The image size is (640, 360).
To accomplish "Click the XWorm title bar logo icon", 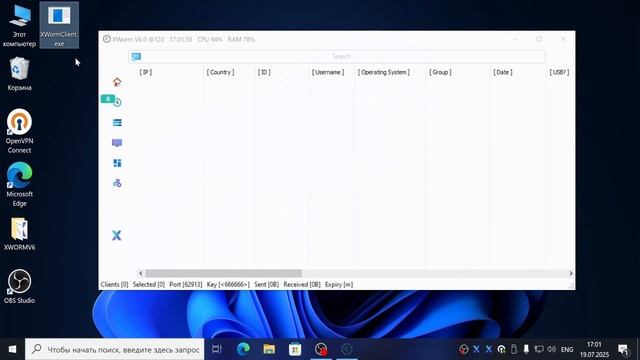I will [x=107, y=39].
